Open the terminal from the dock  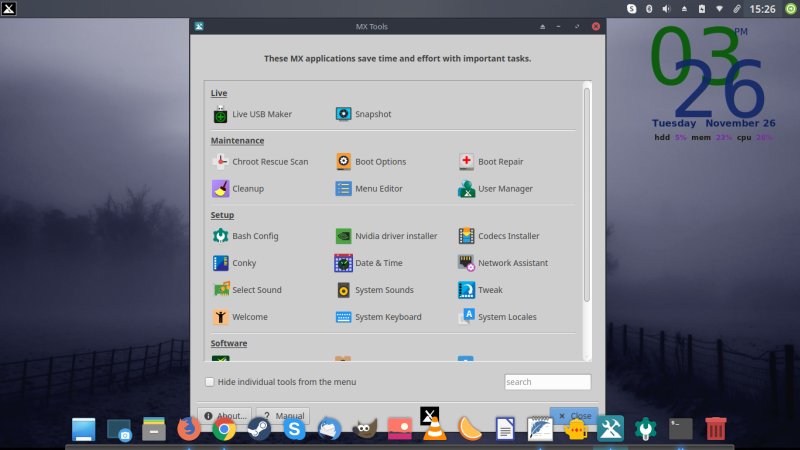click(x=681, y=429)
